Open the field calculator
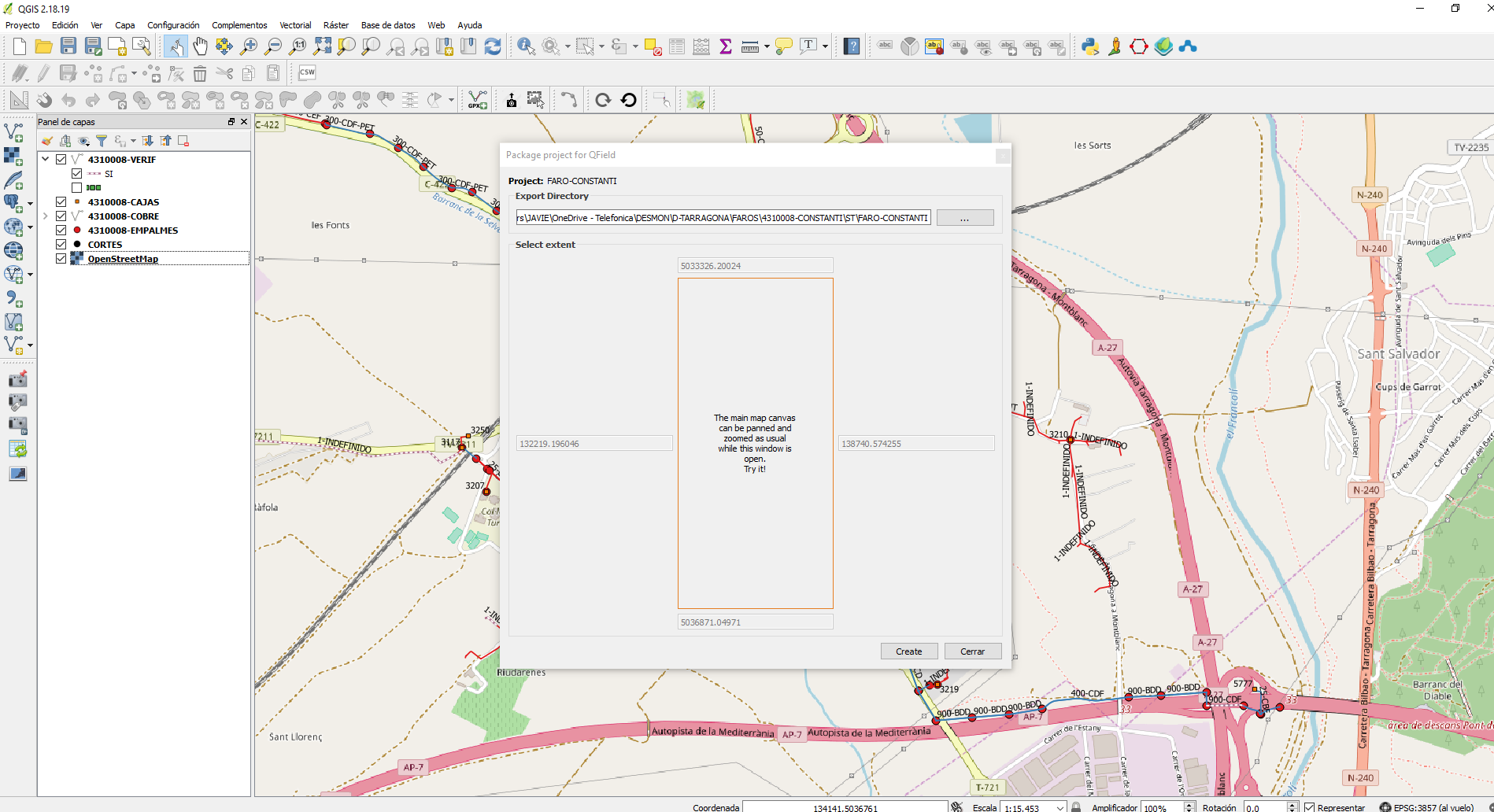The image size is (1494, 812). [701, 46]
